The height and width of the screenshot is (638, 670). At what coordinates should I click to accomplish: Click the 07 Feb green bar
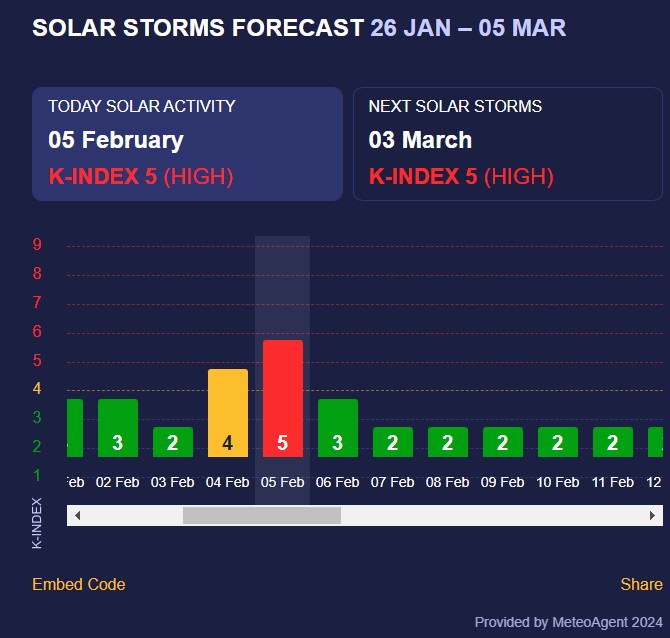tap(392, 441)
